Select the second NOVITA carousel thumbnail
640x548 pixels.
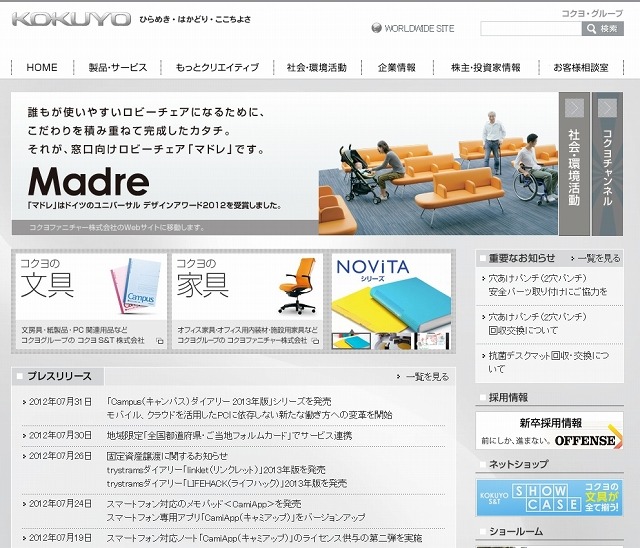pyautogui.click(x=393, y=341)
